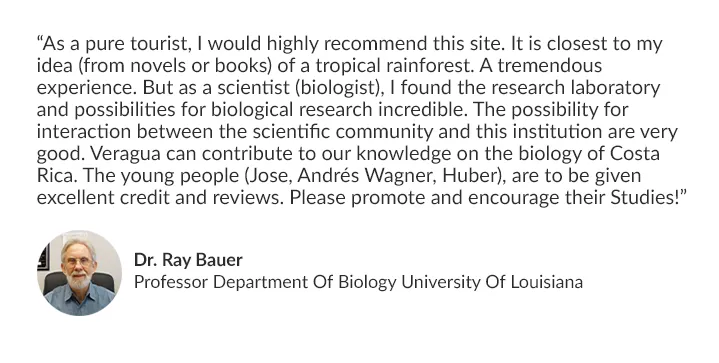
Task: Click the words 'Costa' at line end
Action: pos(635,154)
